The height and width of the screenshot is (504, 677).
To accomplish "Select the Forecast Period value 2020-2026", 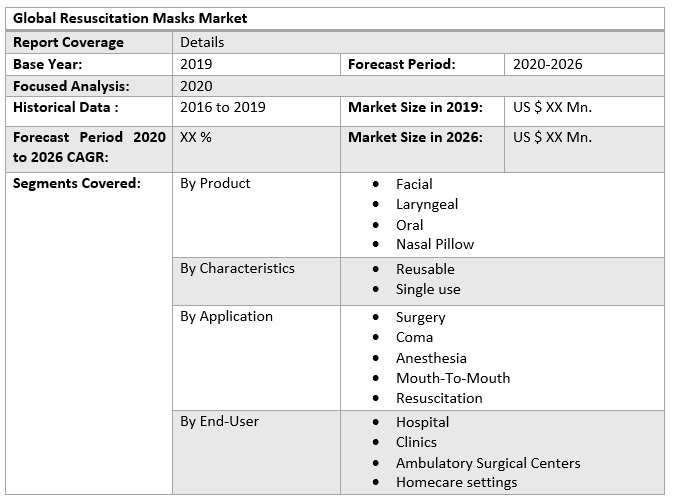I will coord(547,64).
